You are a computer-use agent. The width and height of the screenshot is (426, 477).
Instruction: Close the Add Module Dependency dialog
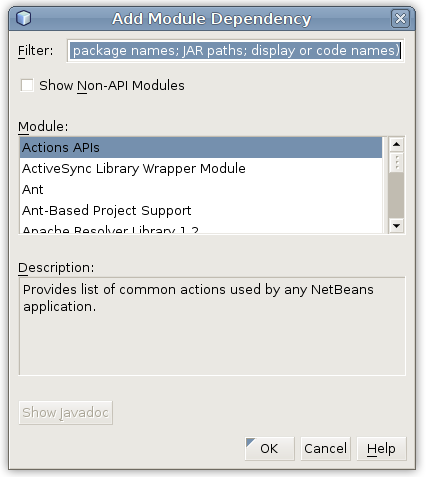point(400,18)
